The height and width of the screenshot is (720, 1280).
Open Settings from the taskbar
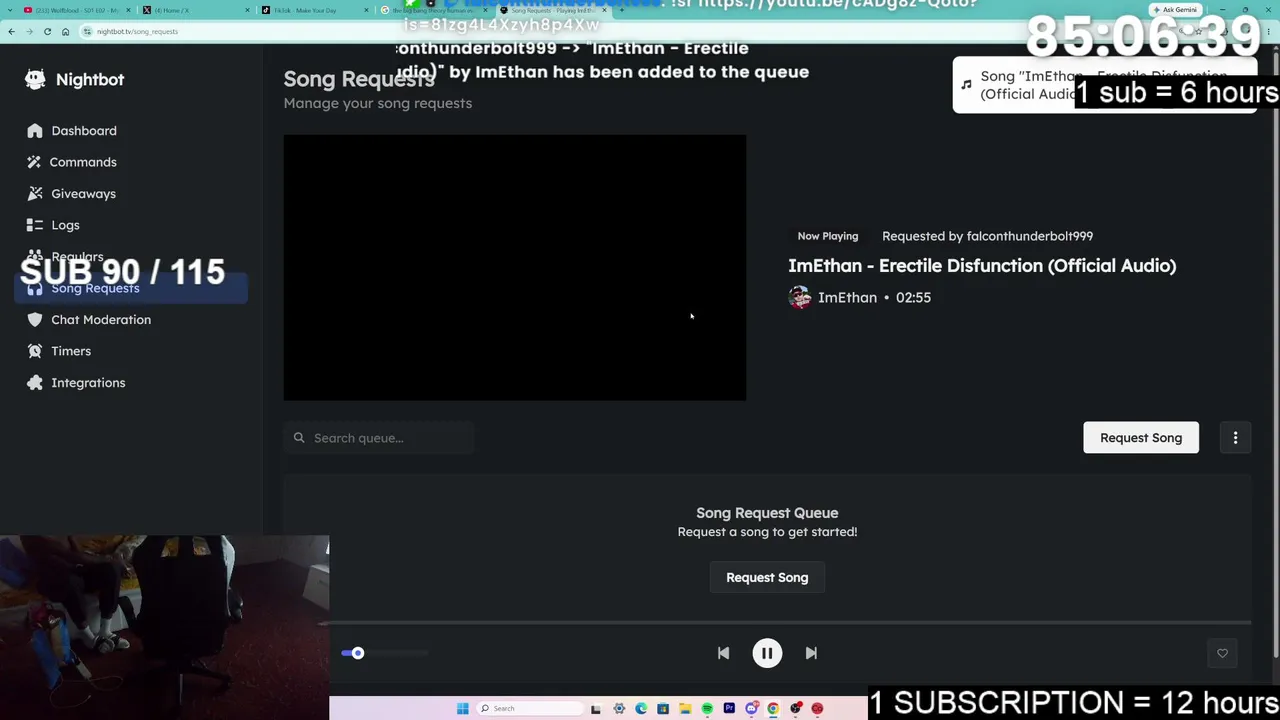619,709
